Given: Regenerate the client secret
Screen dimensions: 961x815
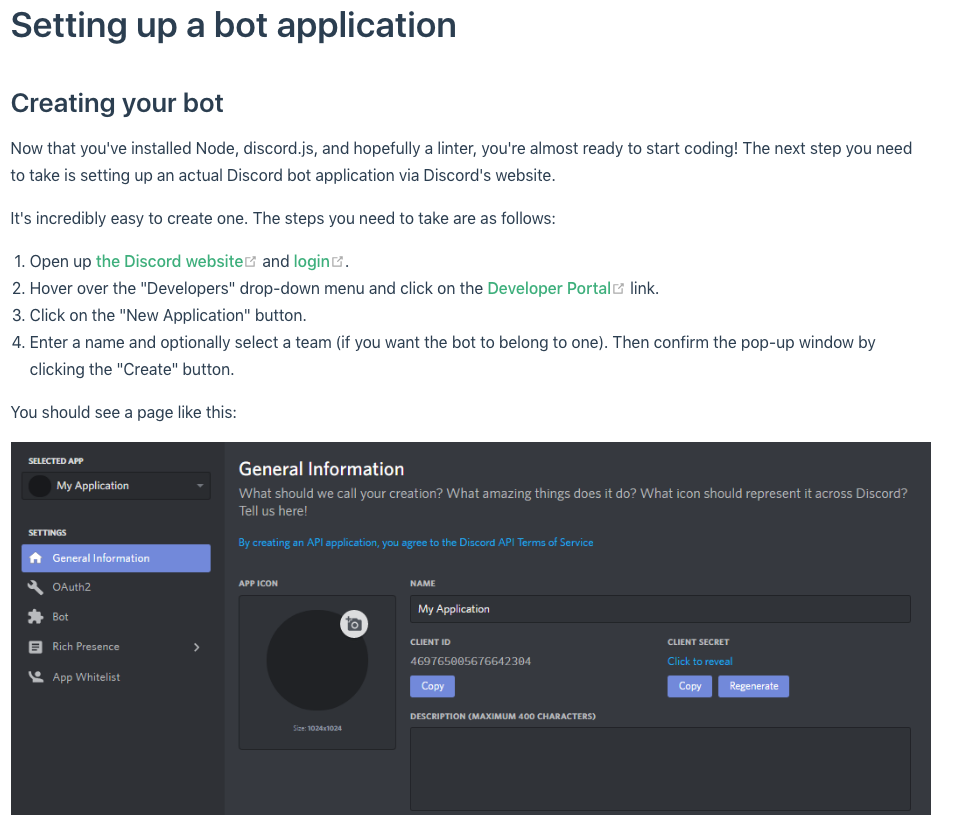Looking at the screenshot, I should point(753,686).
